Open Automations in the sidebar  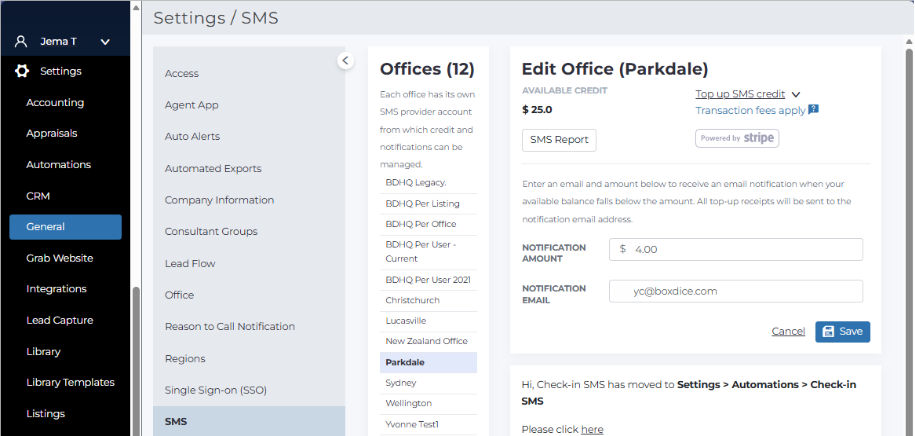[x=58, y=165]
